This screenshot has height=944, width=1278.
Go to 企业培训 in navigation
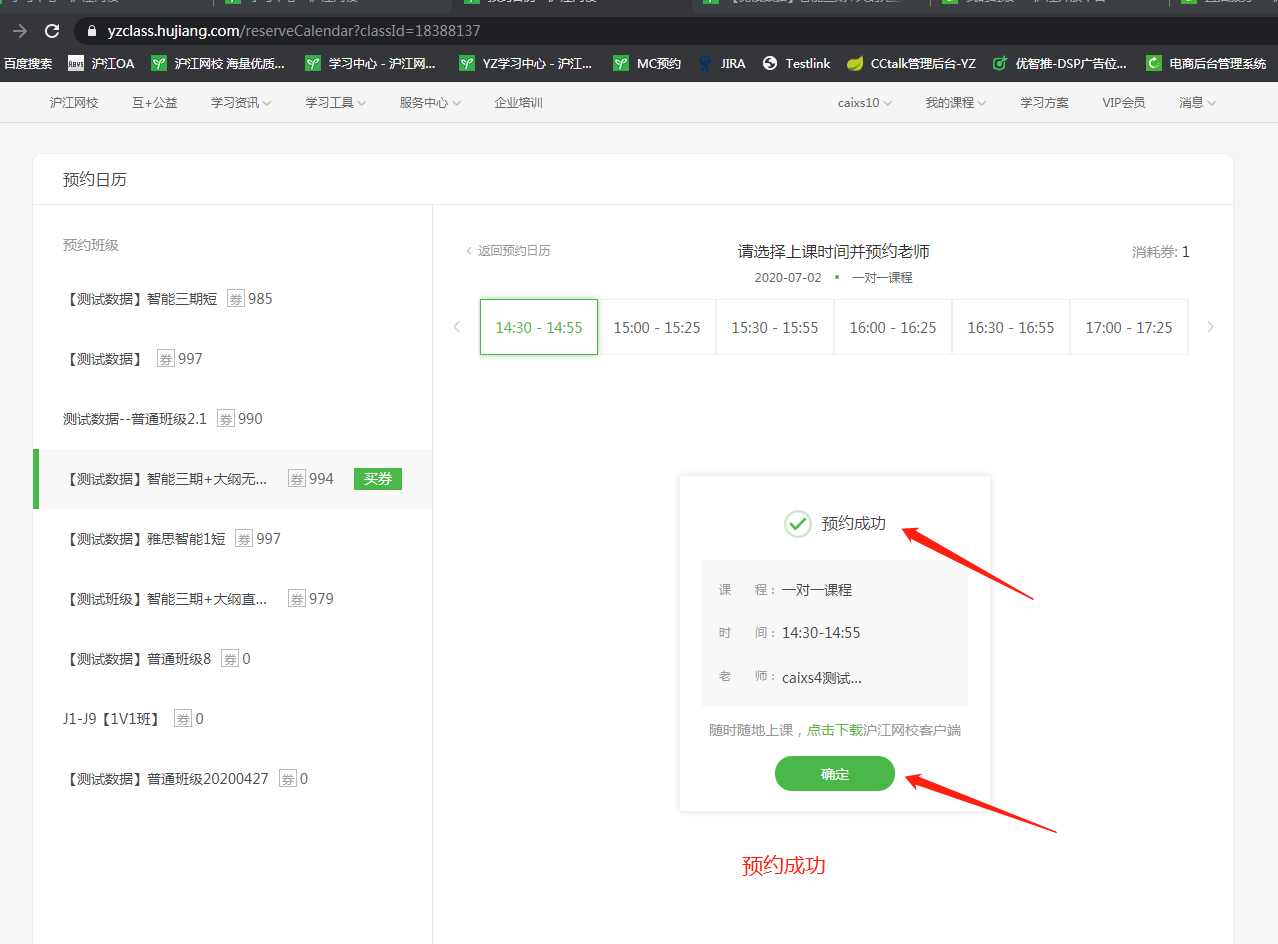coord(518,102)
